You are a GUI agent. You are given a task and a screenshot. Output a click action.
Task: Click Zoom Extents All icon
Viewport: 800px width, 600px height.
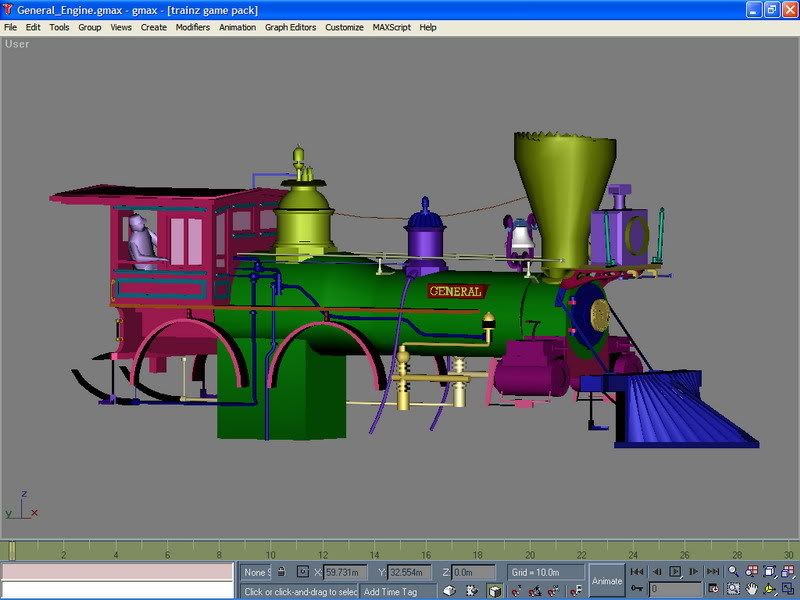click(x=788, y=571)
